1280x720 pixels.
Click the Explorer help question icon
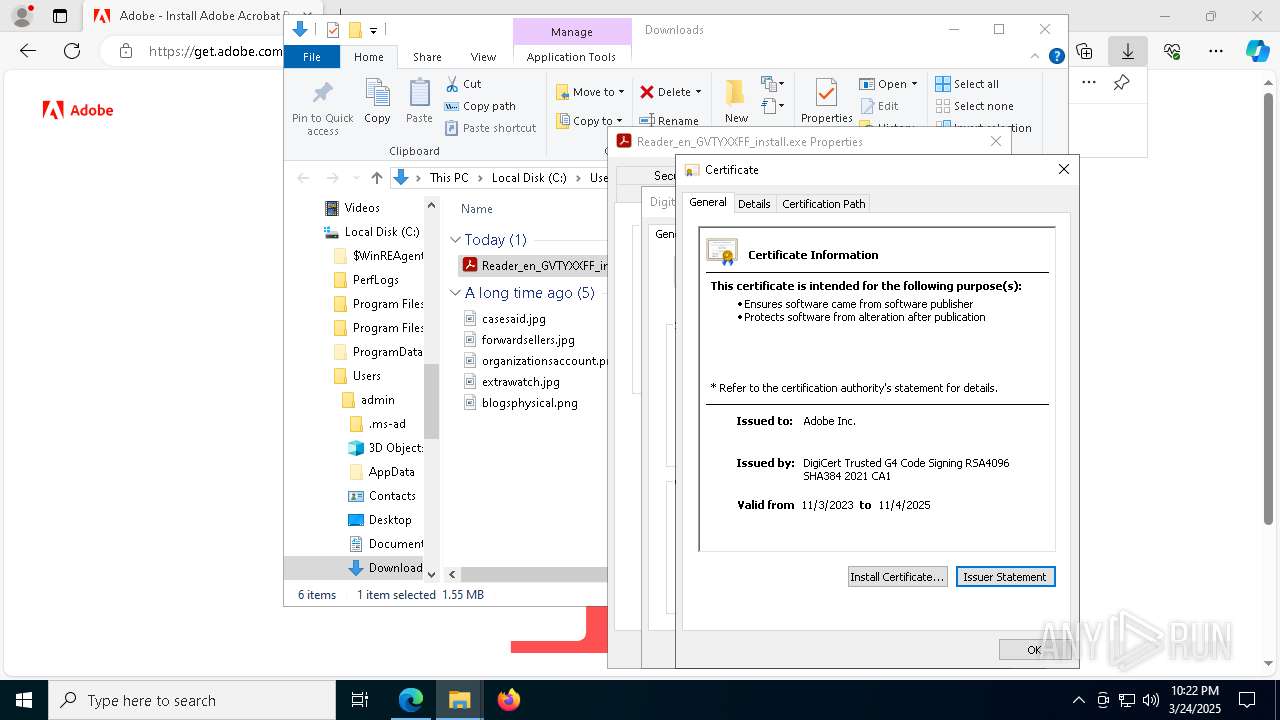pyautogui.click(x=1056, y=57)
